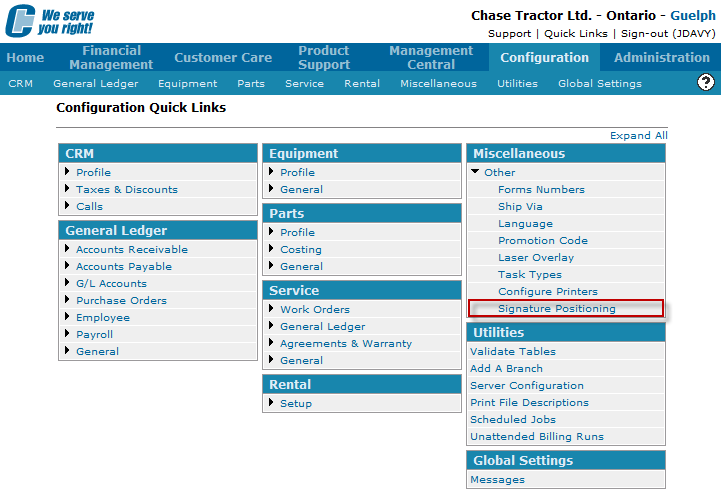Open Equipment submenu in navigation bar
The image size is (721, 493).
coord(188,84)
